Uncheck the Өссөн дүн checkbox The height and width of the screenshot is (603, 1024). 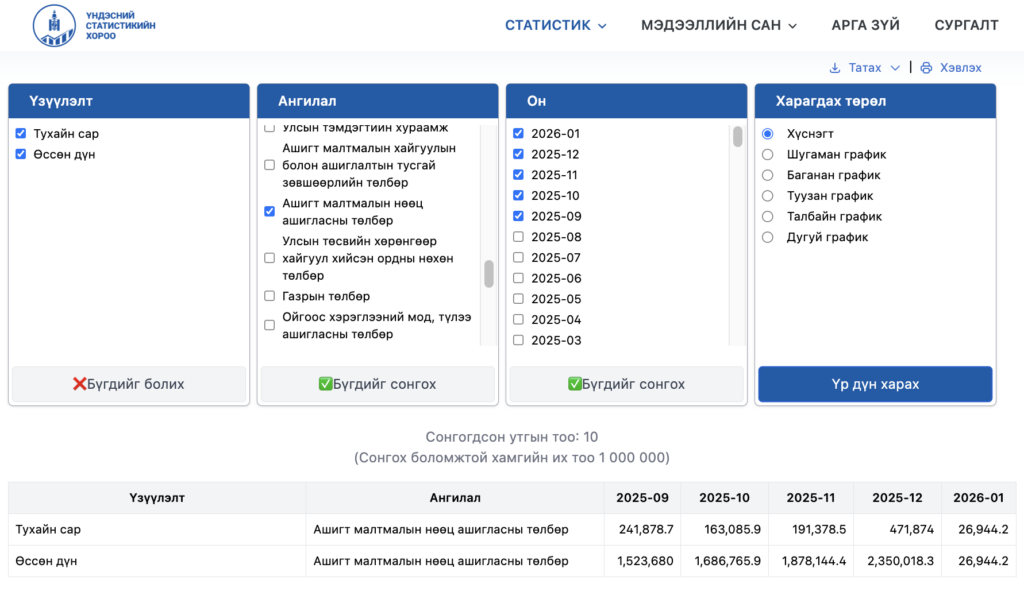point(21,155)
